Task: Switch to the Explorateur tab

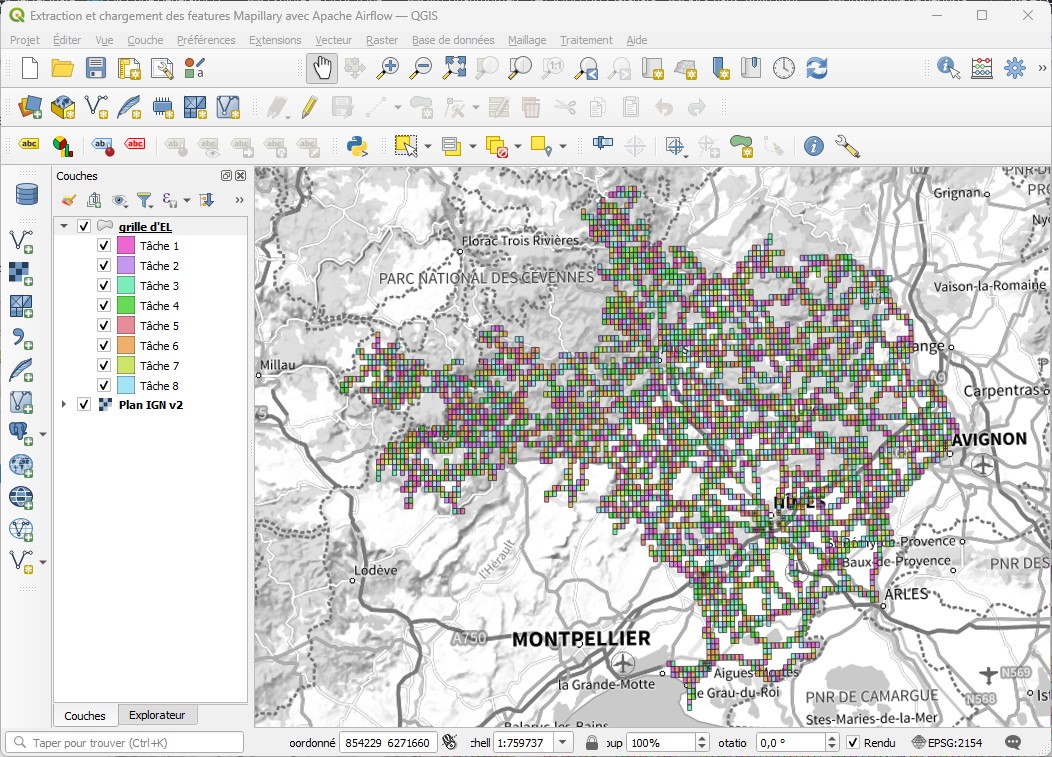Action: pyautogui.click(x=157, y=715)
